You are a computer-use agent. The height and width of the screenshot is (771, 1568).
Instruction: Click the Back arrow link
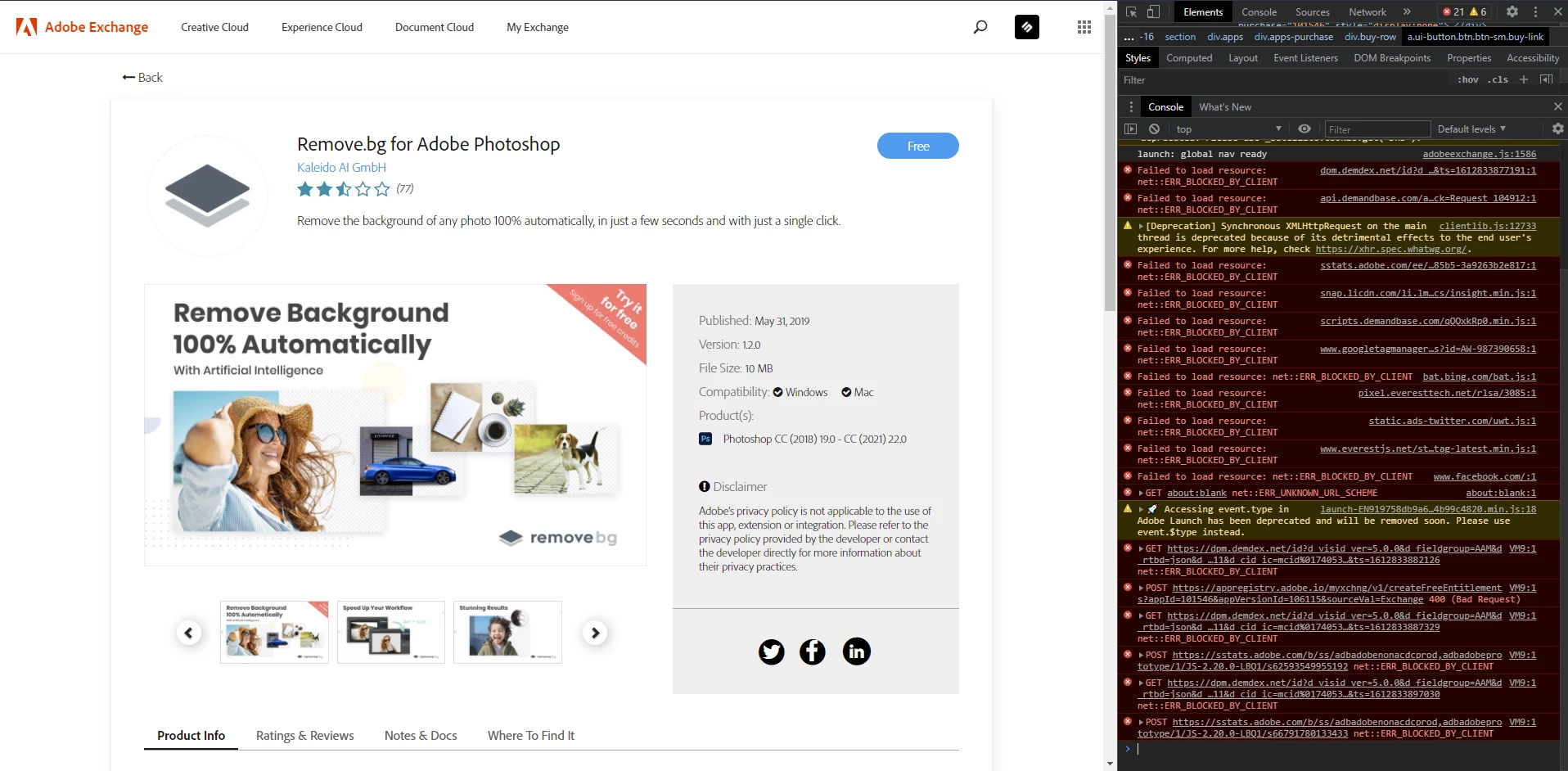pyautogui.click(x=142, y=77)
